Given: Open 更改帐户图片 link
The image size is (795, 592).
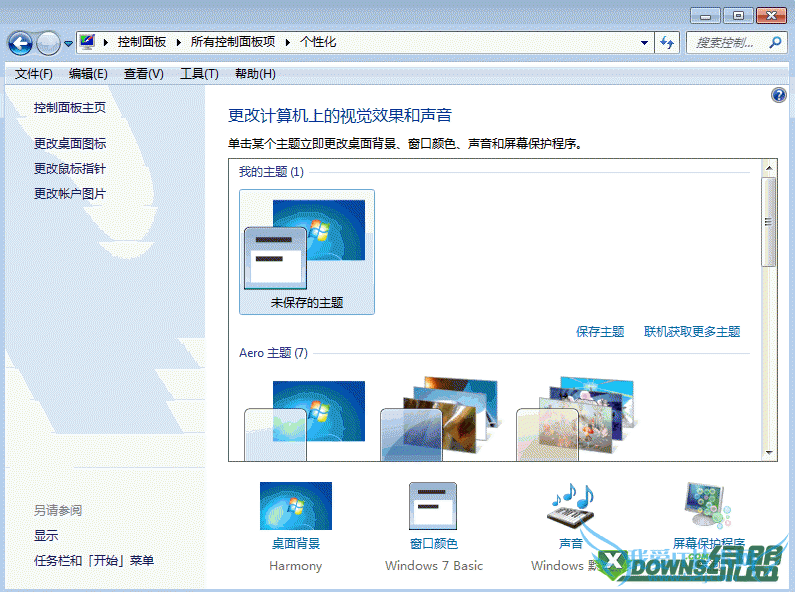Looking at the screenshot, I should (70, 194).
